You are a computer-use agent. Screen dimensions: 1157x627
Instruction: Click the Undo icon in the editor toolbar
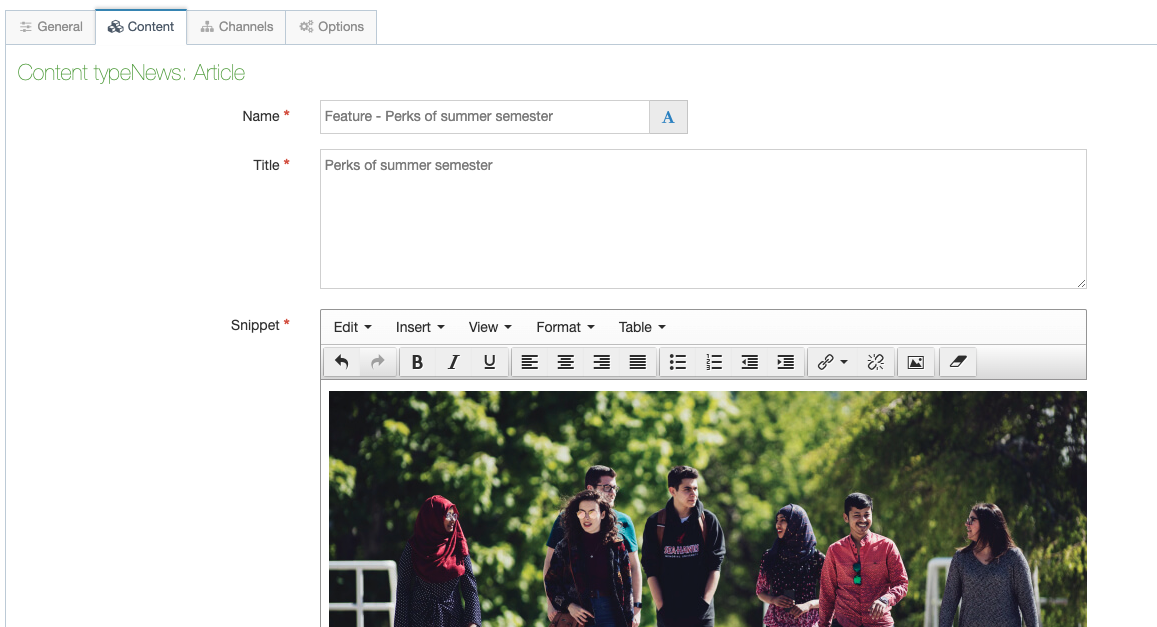[341, 362]
